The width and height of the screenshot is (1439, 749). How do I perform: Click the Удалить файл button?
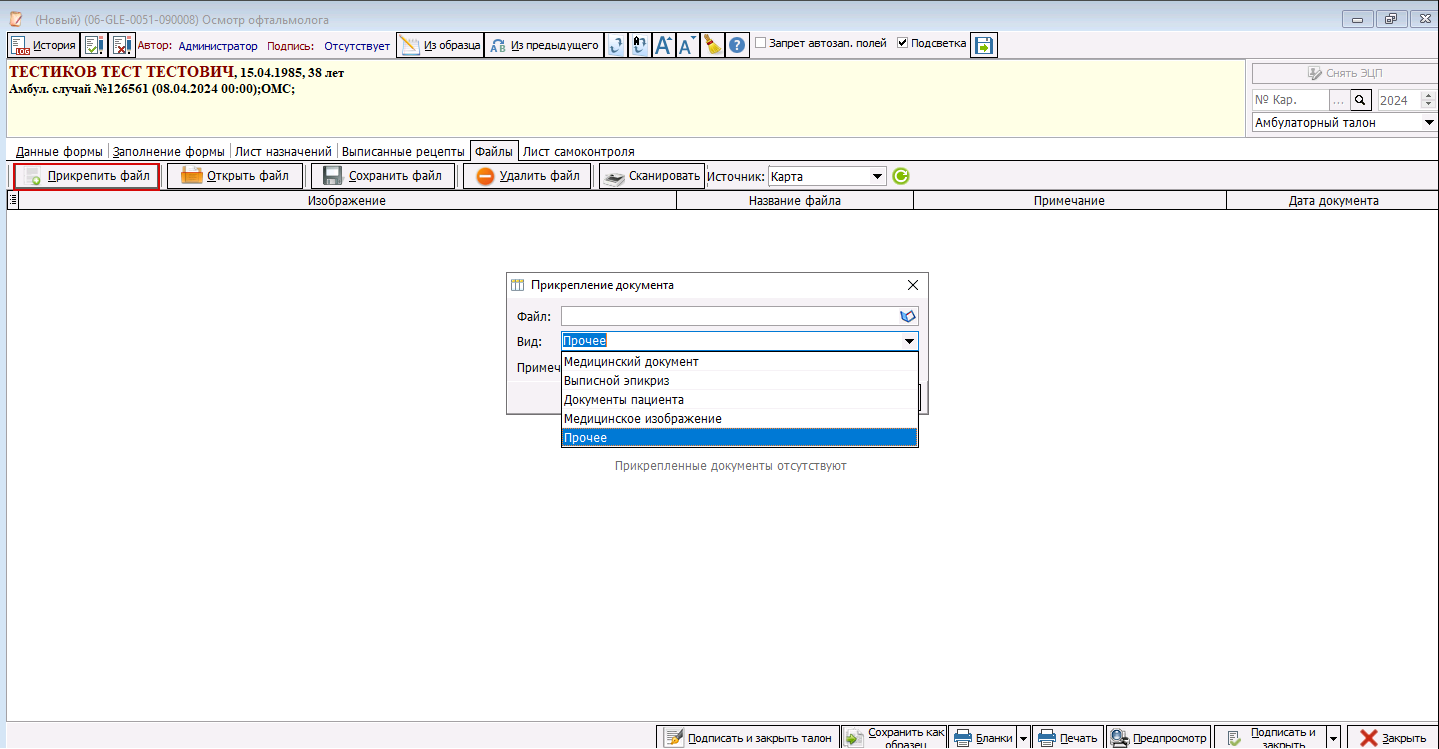528,176
